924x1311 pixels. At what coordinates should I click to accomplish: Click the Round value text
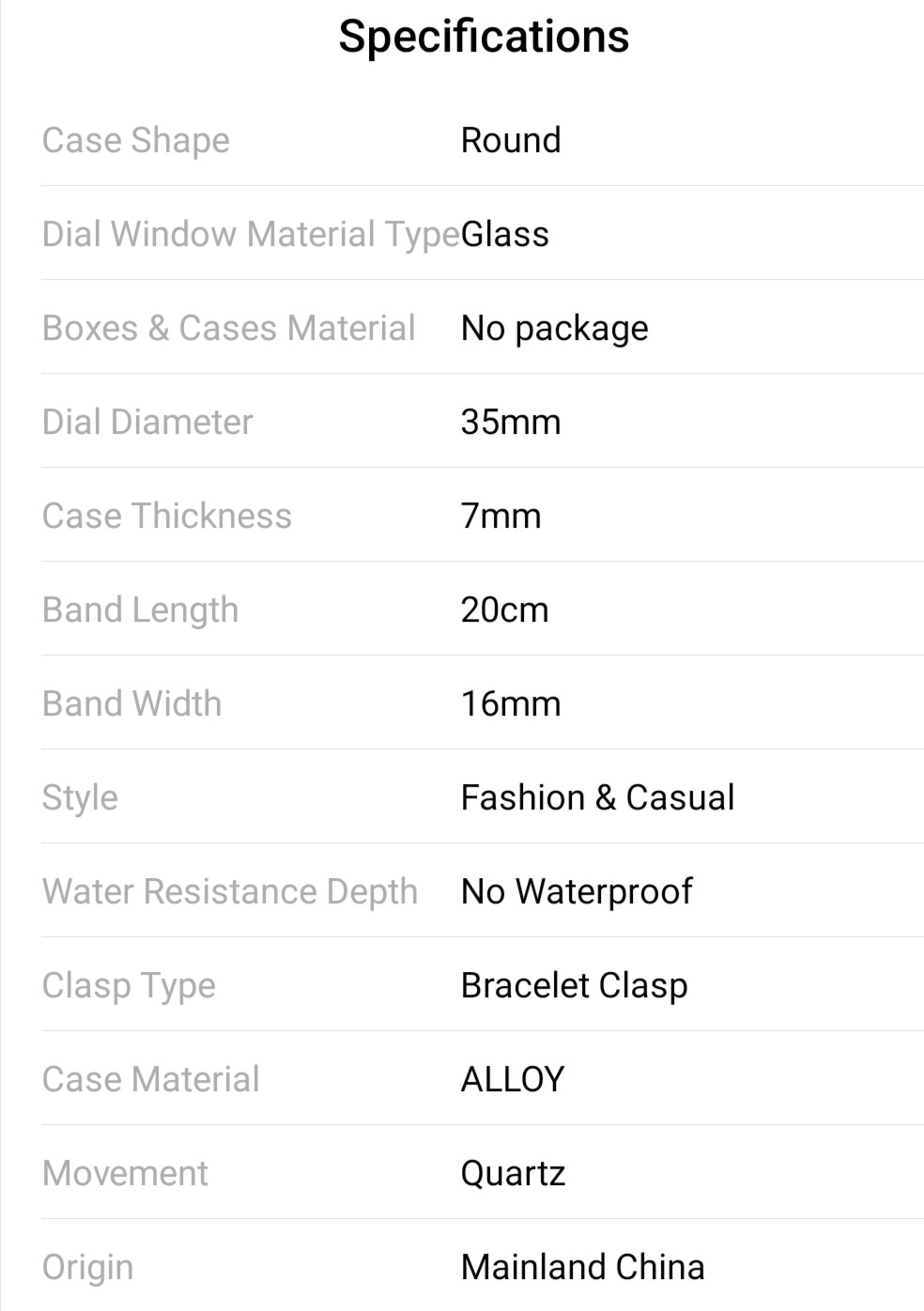(x=511, y=141)
